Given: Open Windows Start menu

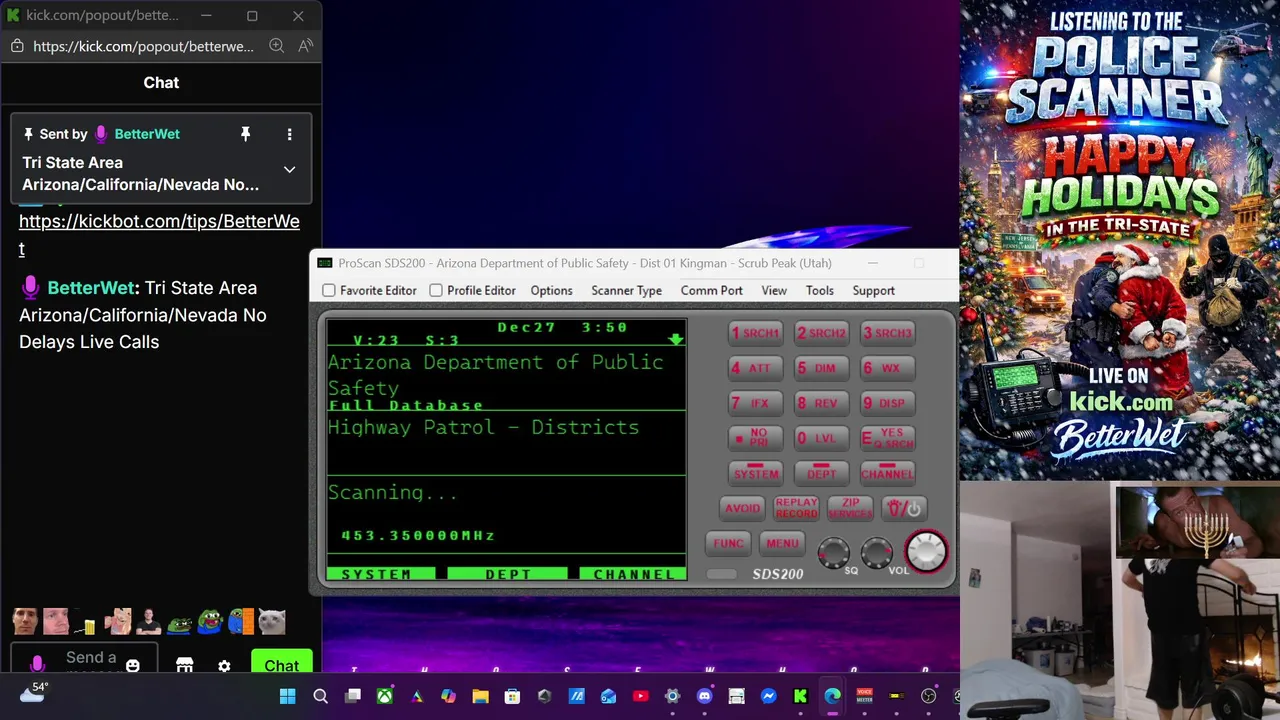Looking at the screenshot, I should click(288, 696).
